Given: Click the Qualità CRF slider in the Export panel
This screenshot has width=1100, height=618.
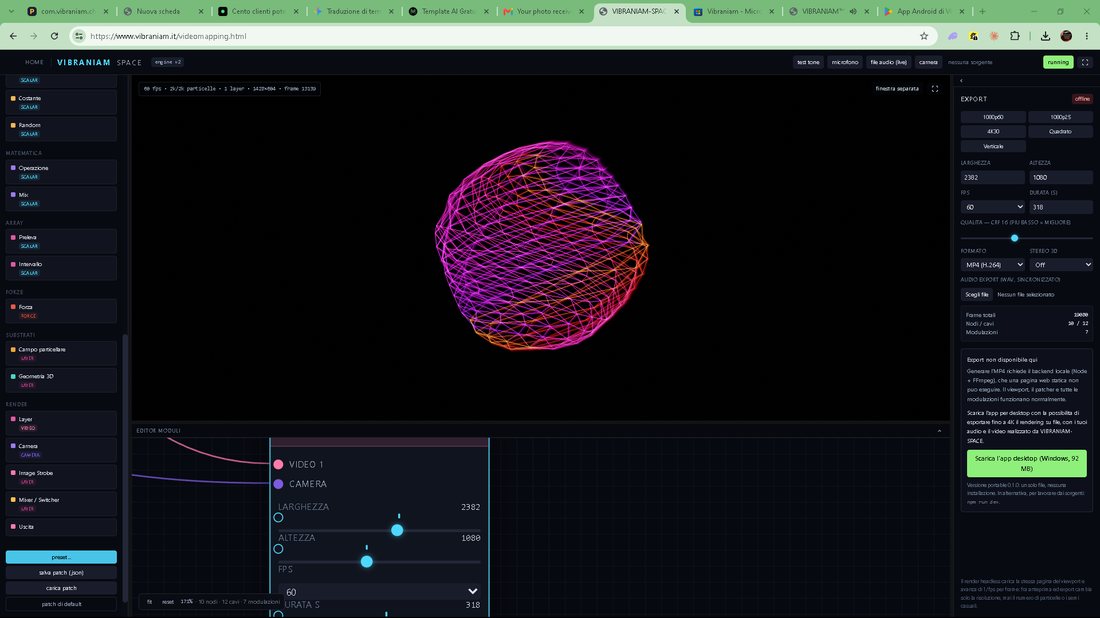Looking at the screenshot, I should (1026, 239).
